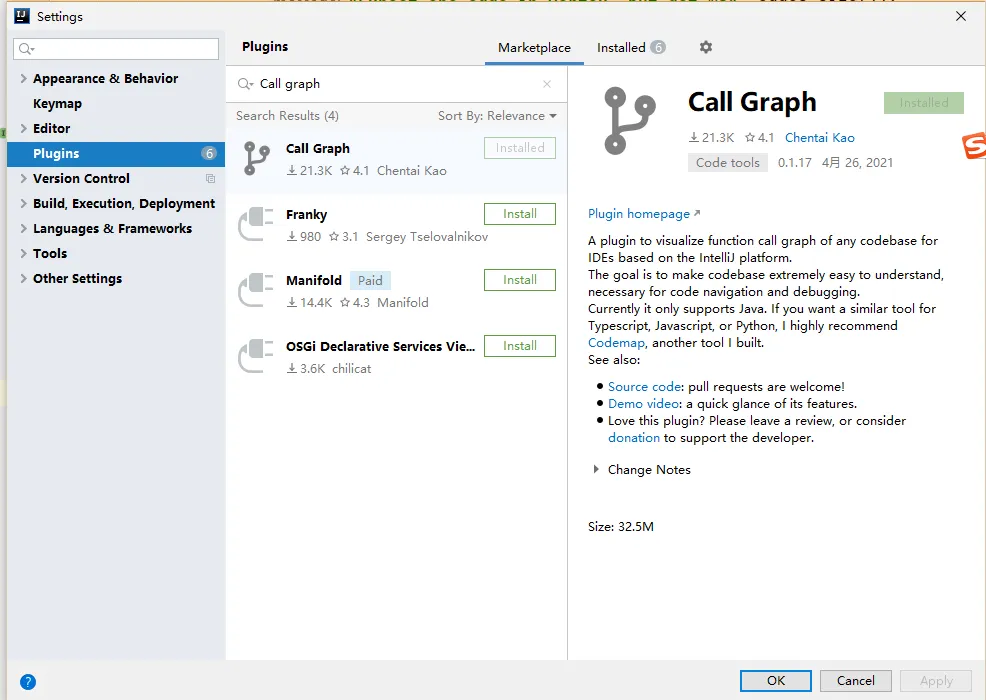The image size is (986, 700).
Task: Expand Build, Execution, Deployment section
Action: pyautogui.click(x=23, y=204)
